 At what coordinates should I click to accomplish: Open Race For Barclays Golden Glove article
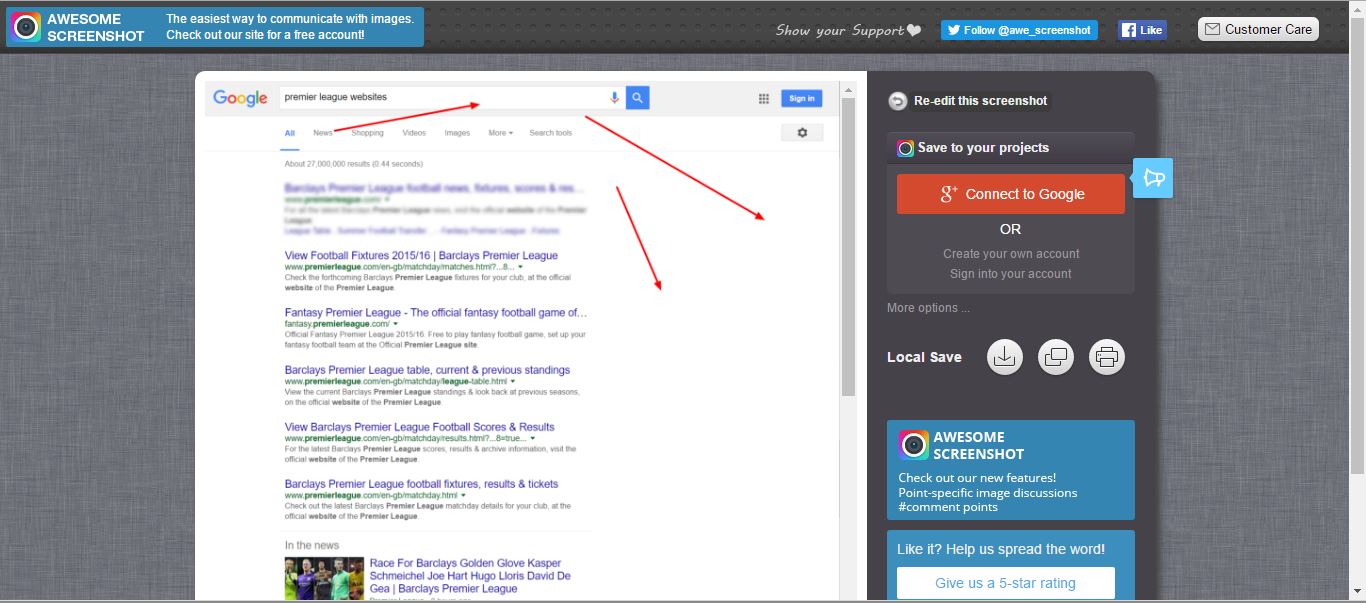point(470,576)
